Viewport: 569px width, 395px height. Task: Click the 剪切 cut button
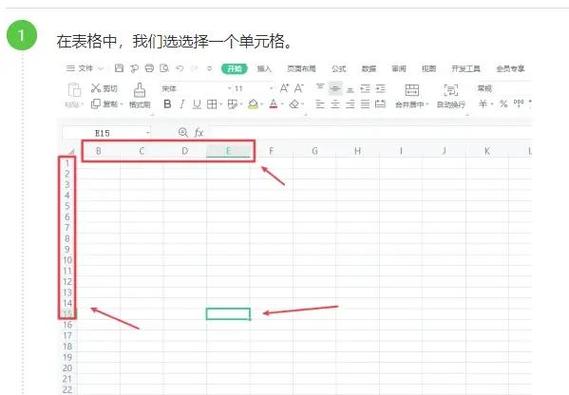[x=104, y=88]
